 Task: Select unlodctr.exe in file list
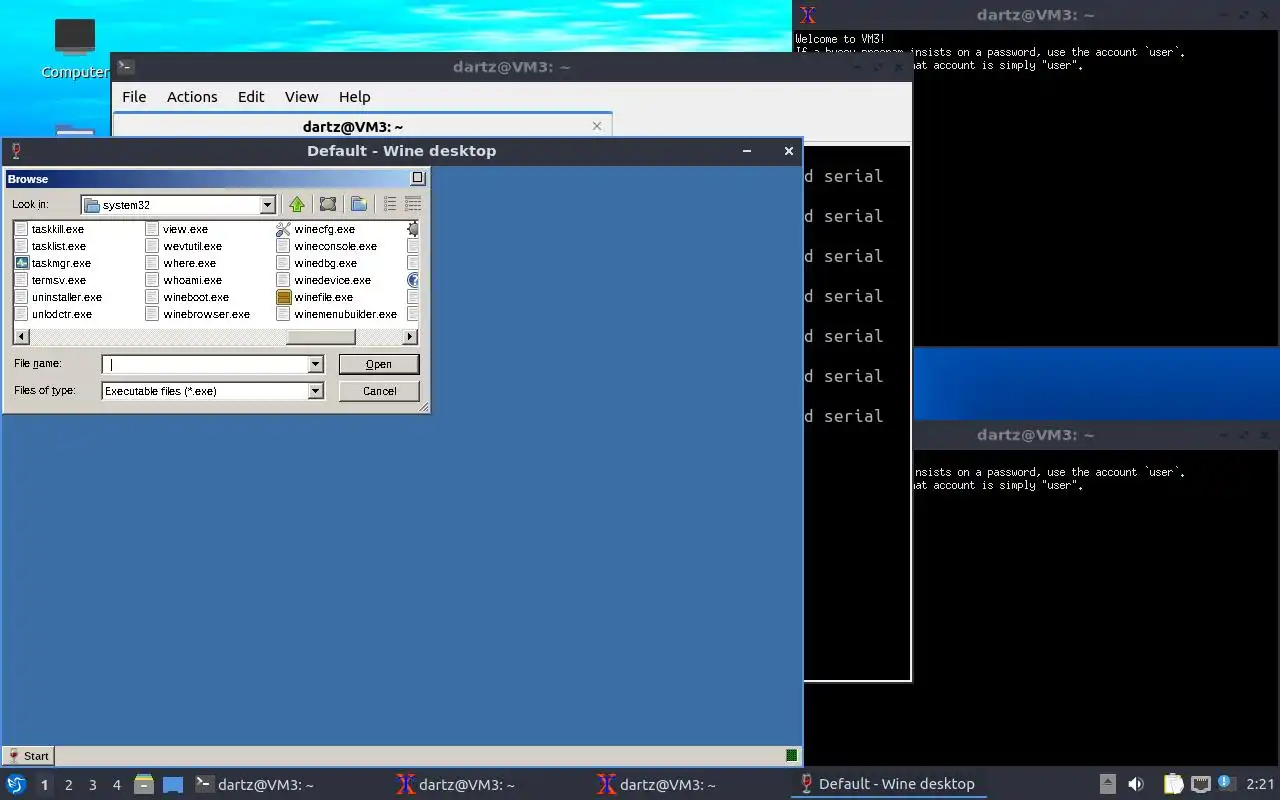click(61, 314)
